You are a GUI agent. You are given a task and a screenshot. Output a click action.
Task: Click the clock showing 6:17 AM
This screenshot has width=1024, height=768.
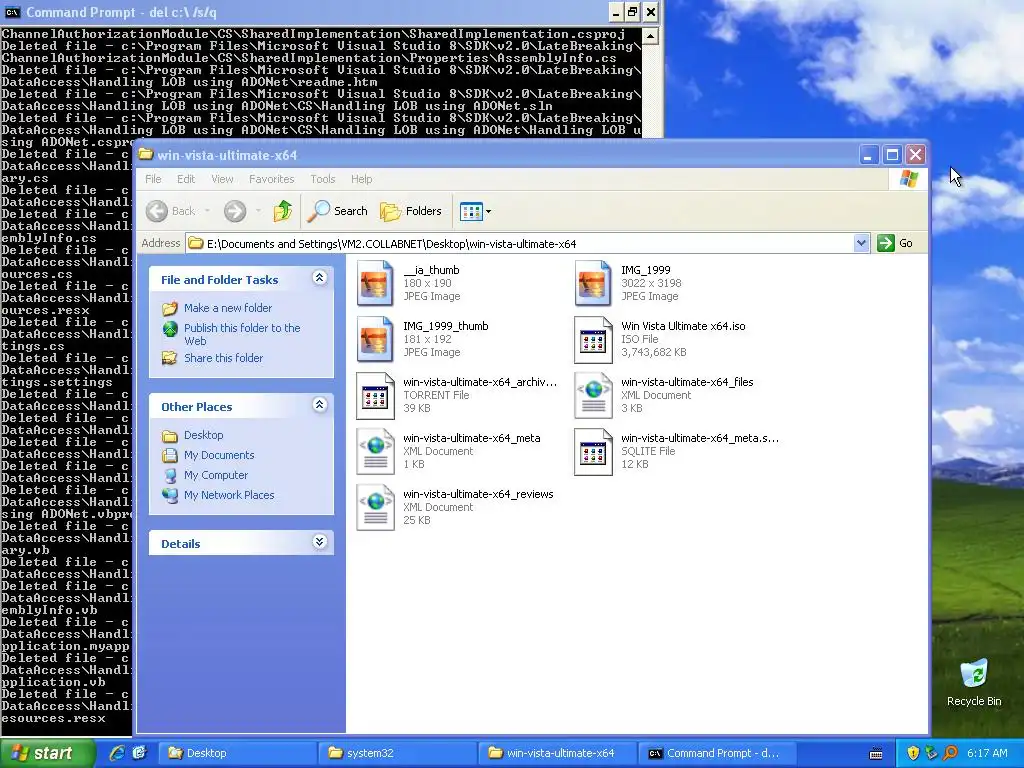987,753
